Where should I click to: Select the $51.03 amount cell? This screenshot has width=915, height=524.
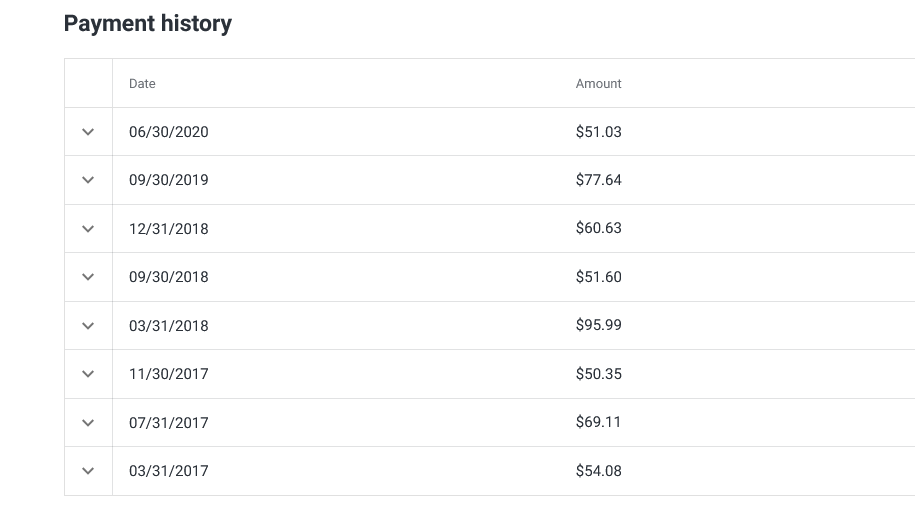(598, 132)
